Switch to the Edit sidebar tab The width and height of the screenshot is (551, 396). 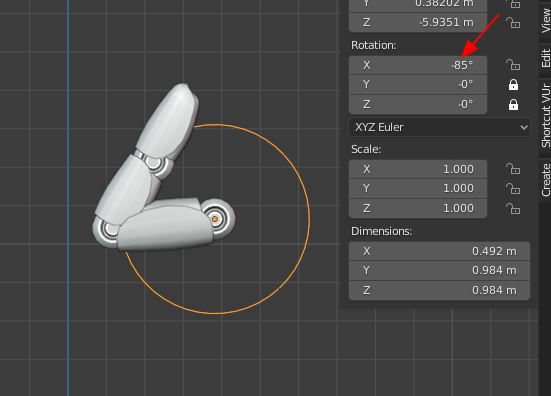[x=545, y=58]
